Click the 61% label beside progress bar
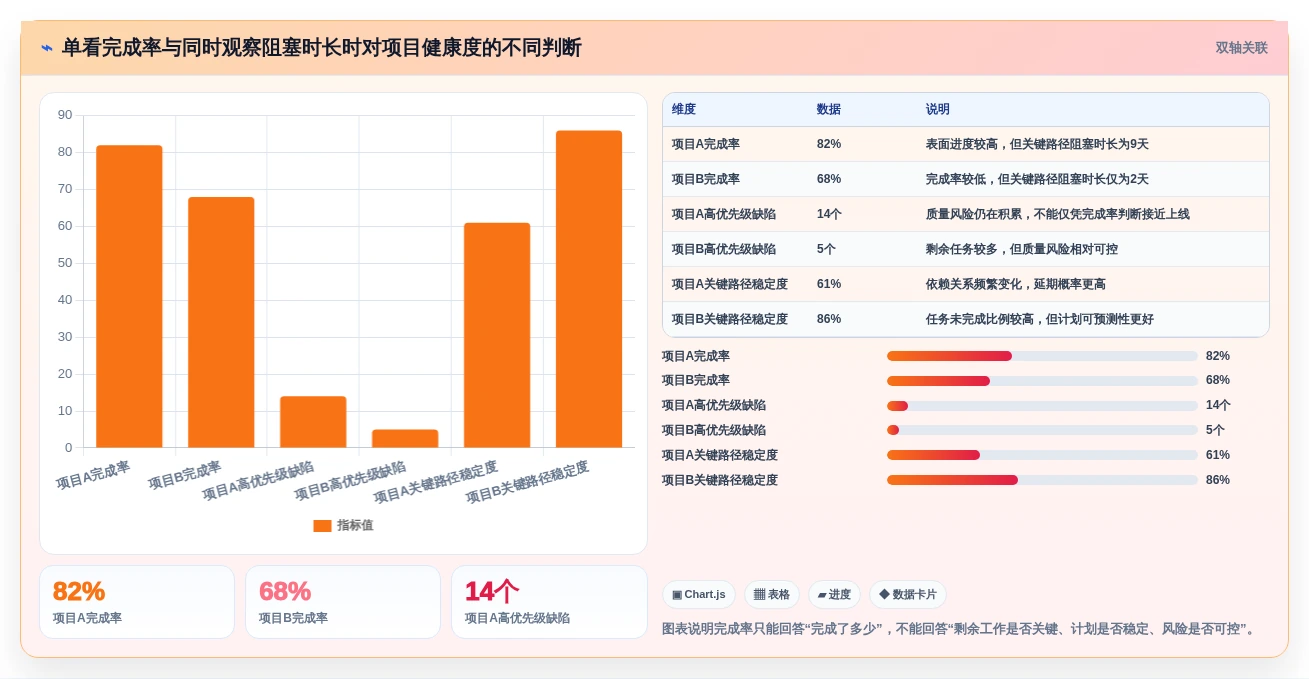The width and height of the screenshot is (1309, 679). [x=1218, y=455]
